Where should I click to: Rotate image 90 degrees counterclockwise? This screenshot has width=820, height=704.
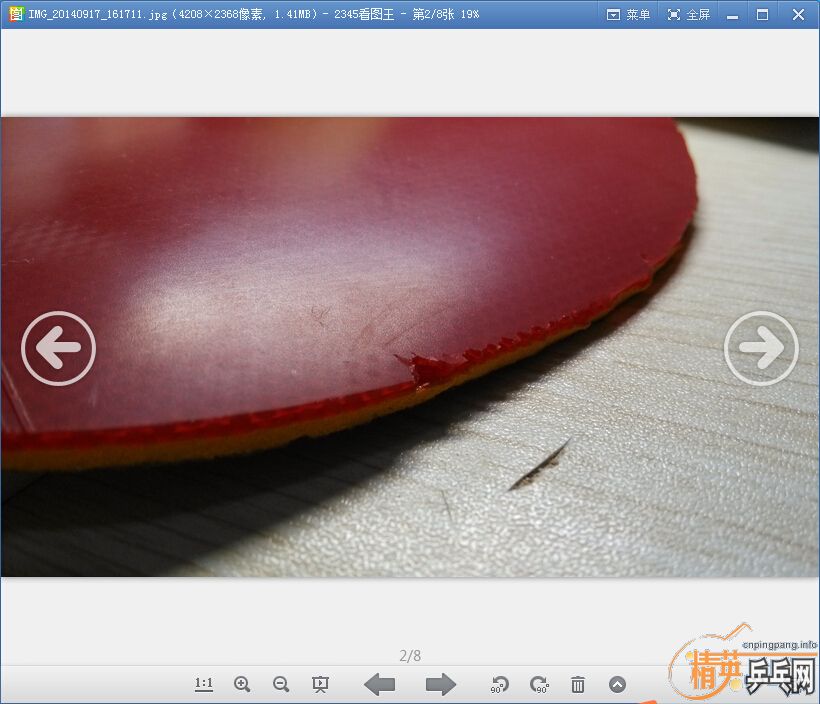(500, 684)
